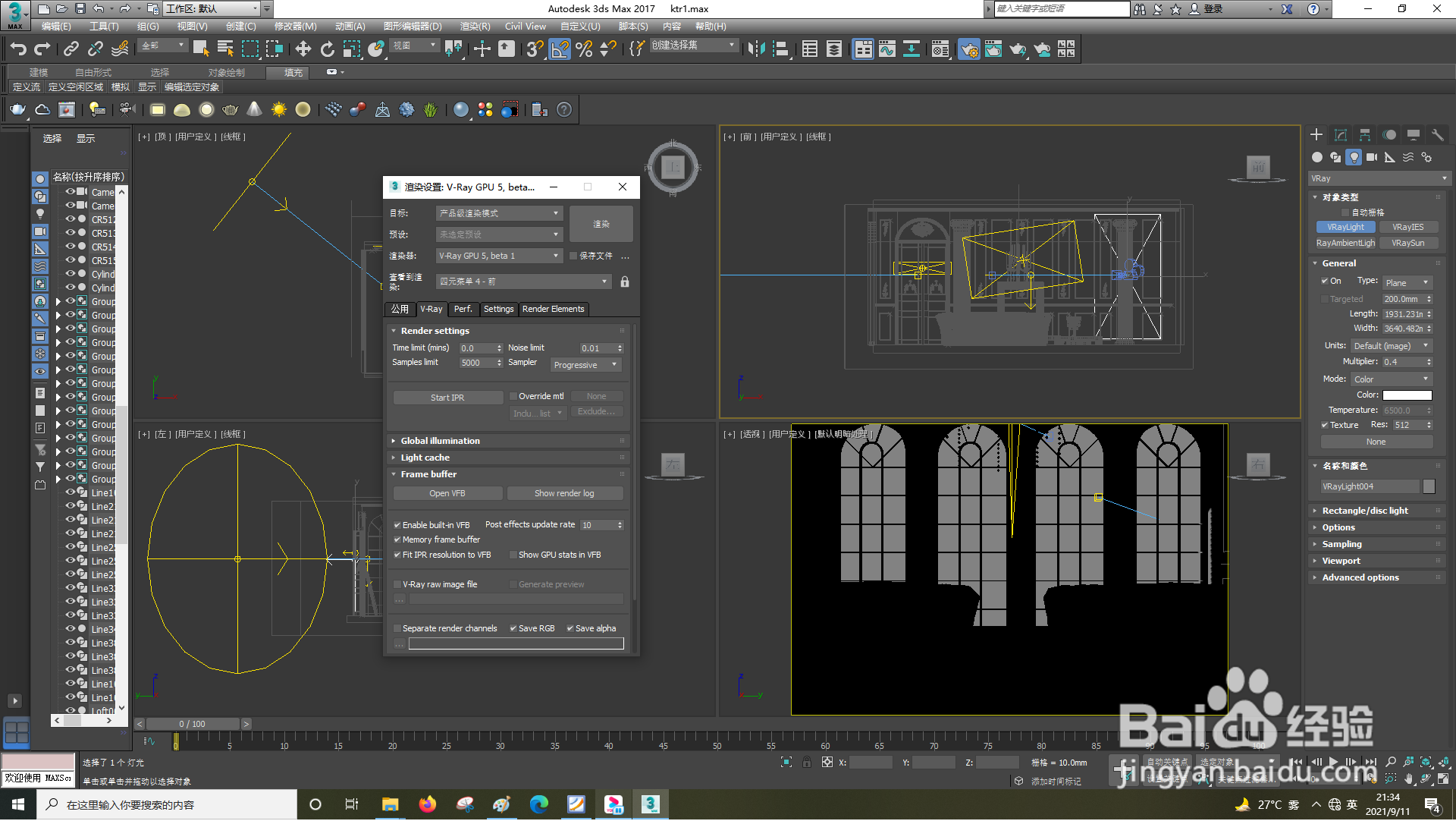Enable Separate render channels
This screenshot has width=1456, height=821.
tap(397, 628)
